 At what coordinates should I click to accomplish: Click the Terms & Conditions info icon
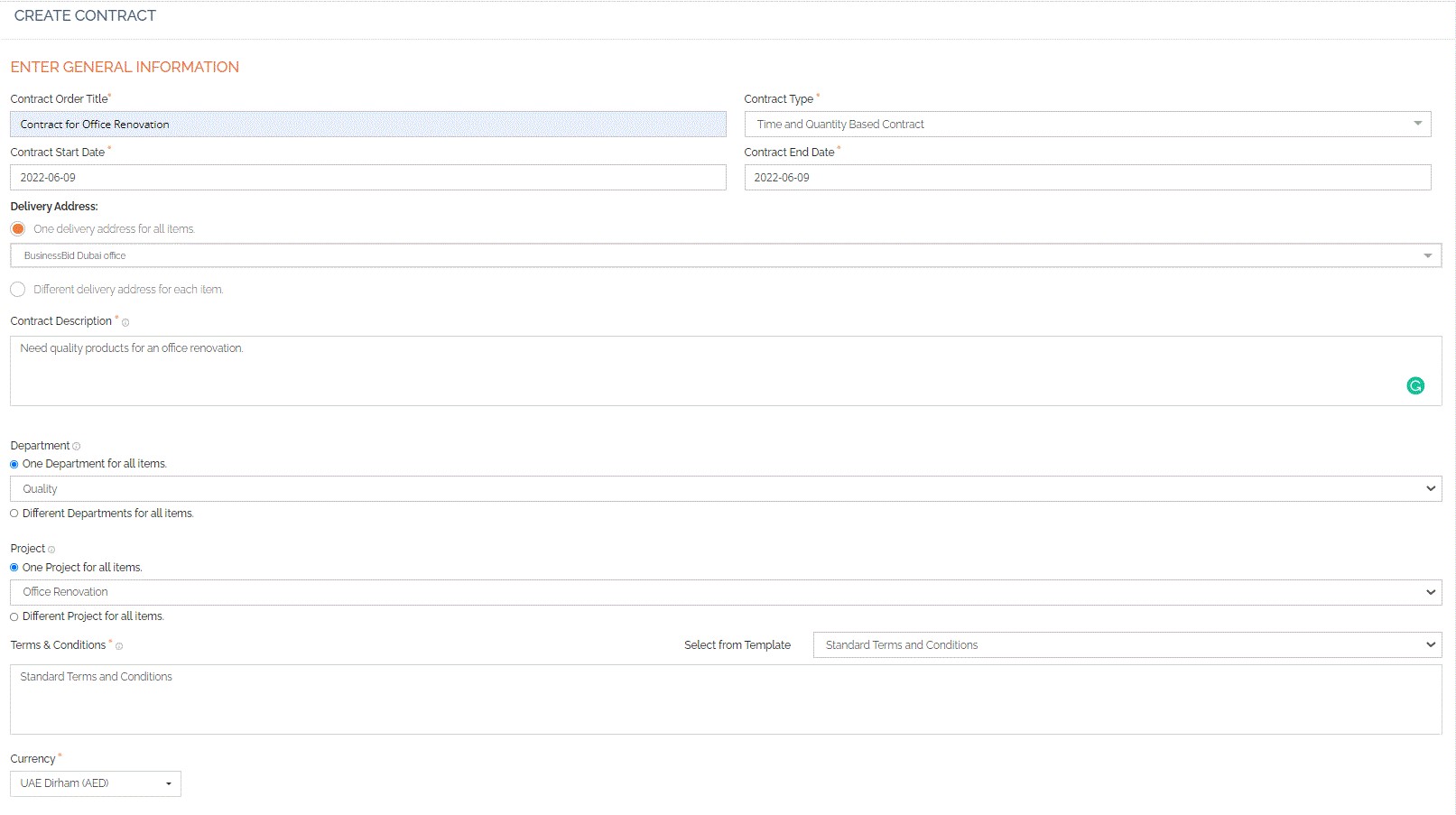[x=119, y=646]
